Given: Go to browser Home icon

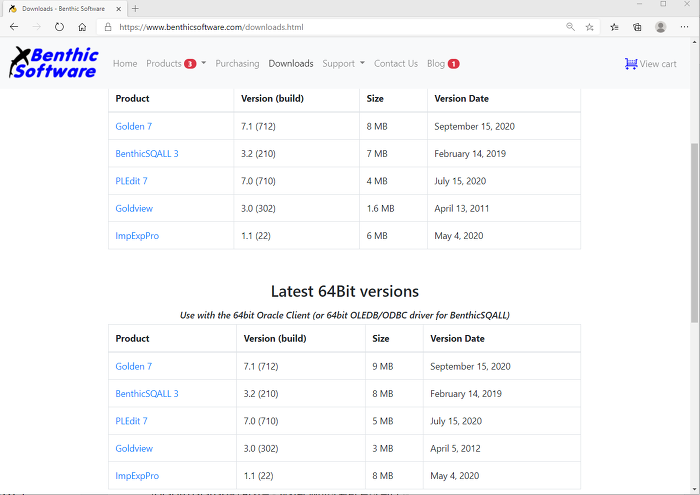Looking at the screenshot, I should [x=82, y=27].
